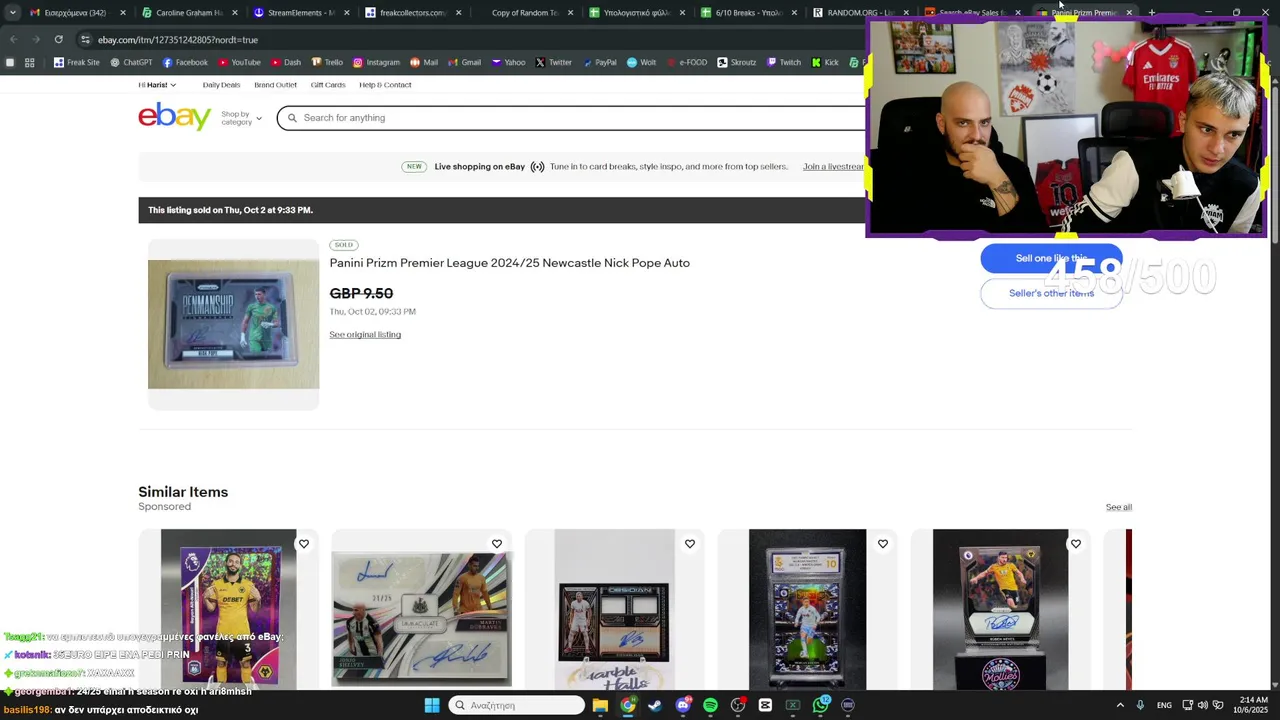Open the Facebook bookmark
Screen dimensions: 1280x720
point(184,62)
